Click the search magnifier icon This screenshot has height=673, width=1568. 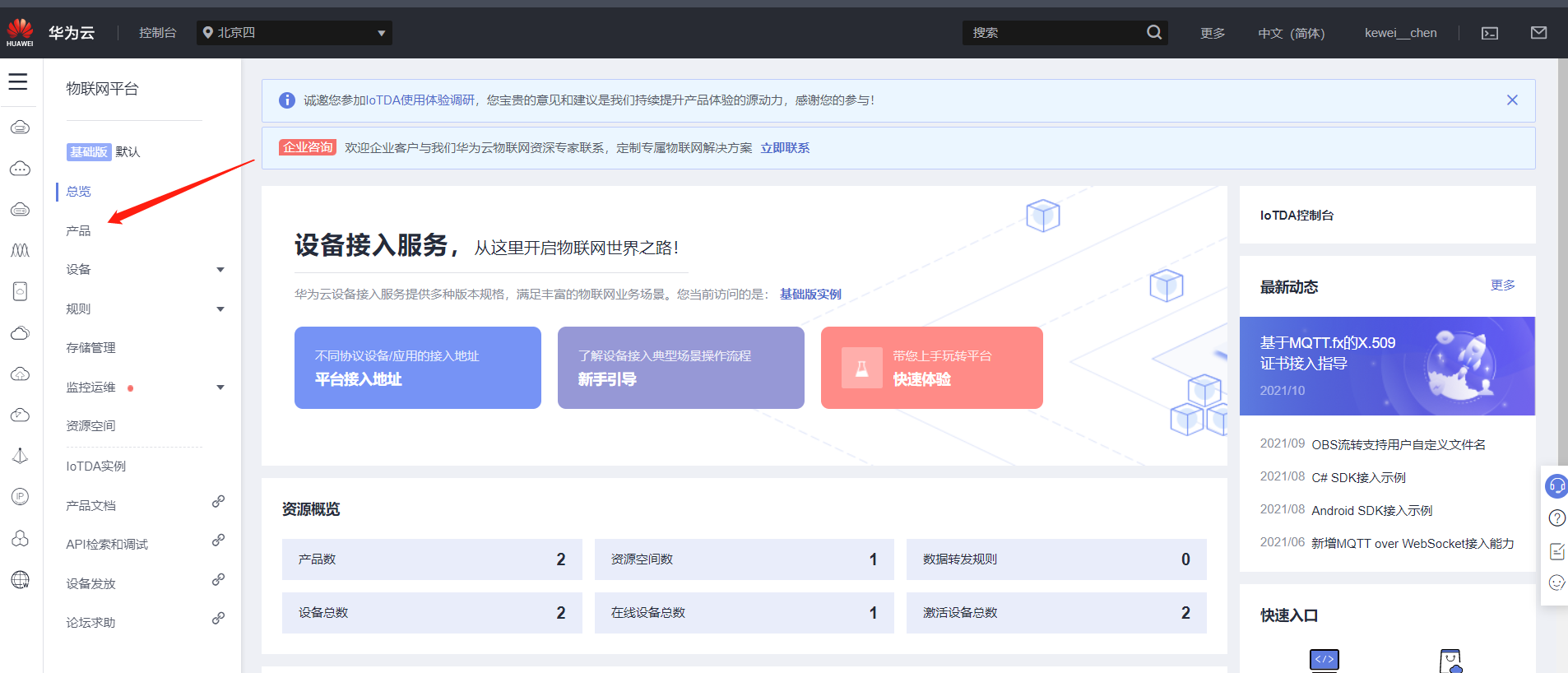coord(1154,33)
